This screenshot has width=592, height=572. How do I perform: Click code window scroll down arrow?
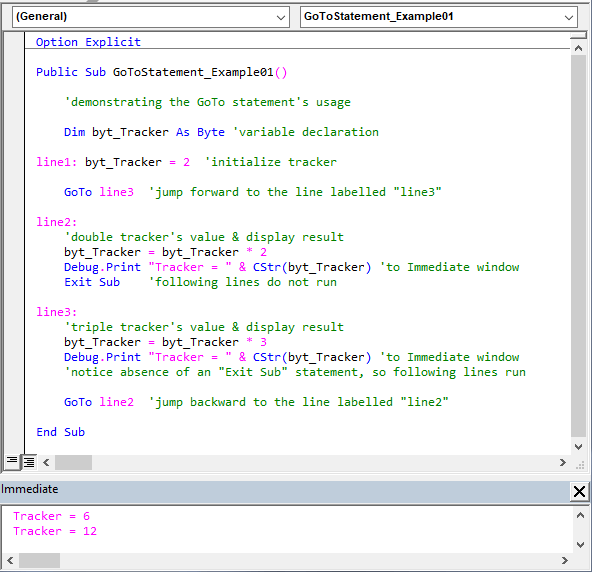point(578,447)
